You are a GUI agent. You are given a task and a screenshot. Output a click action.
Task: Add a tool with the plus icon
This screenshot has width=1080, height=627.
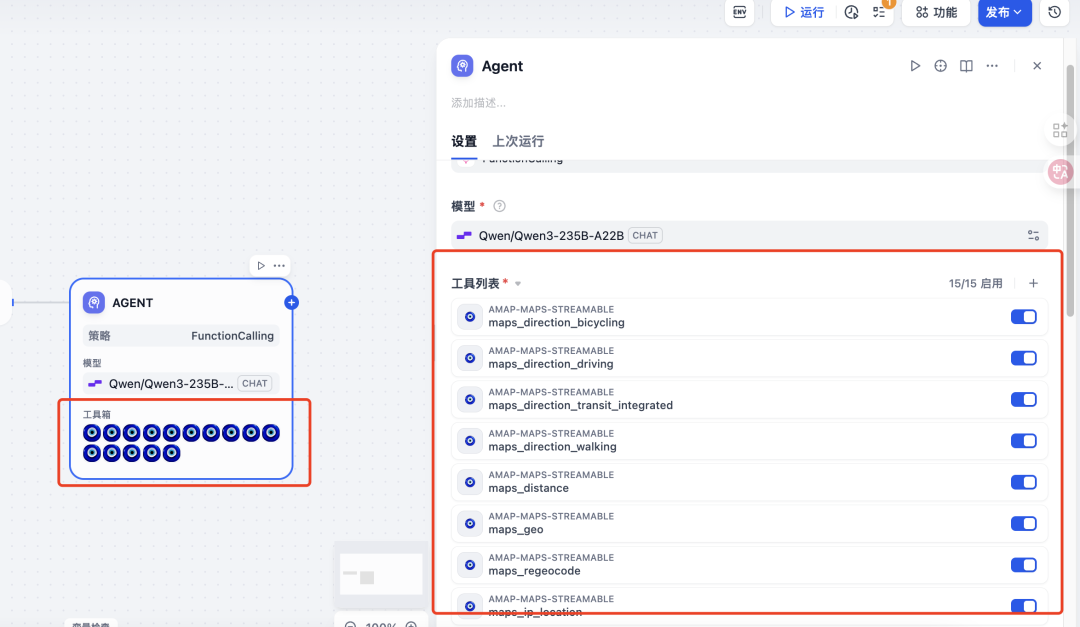[1033, 283]
